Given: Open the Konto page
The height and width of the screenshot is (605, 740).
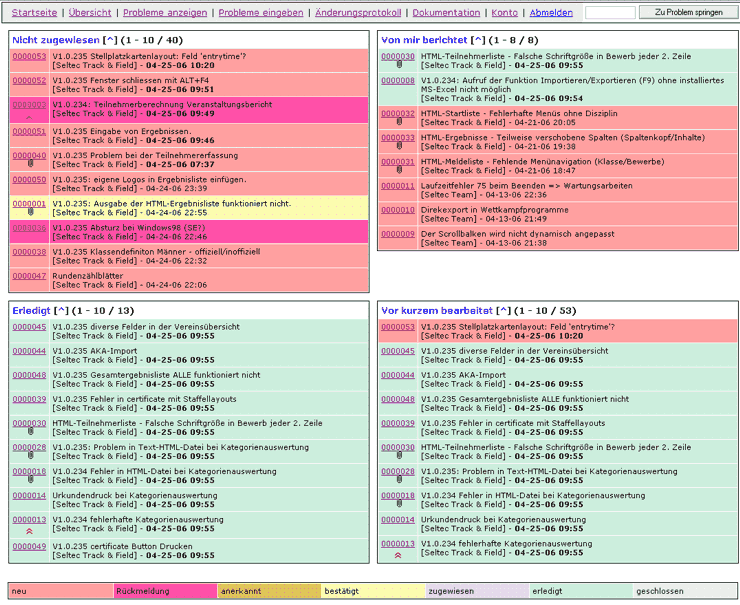Looking at the screenshot, I should [505, 13].
